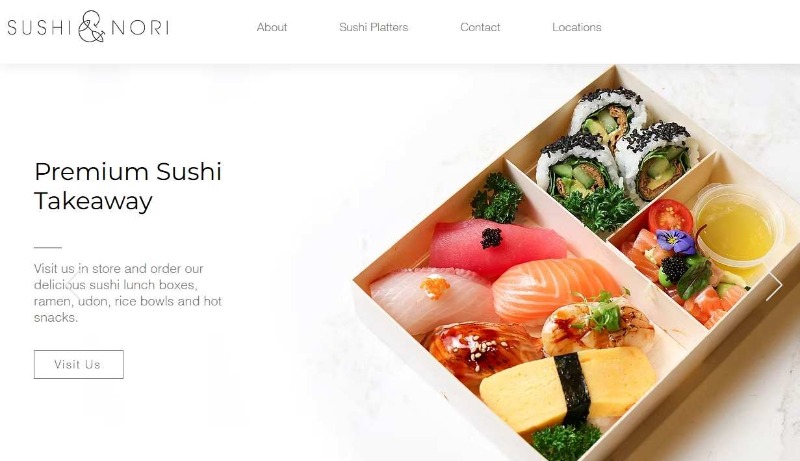Go to the next slide with the right chevron
800x461 pixels.
pyautogui.click(x=774, y=287)
